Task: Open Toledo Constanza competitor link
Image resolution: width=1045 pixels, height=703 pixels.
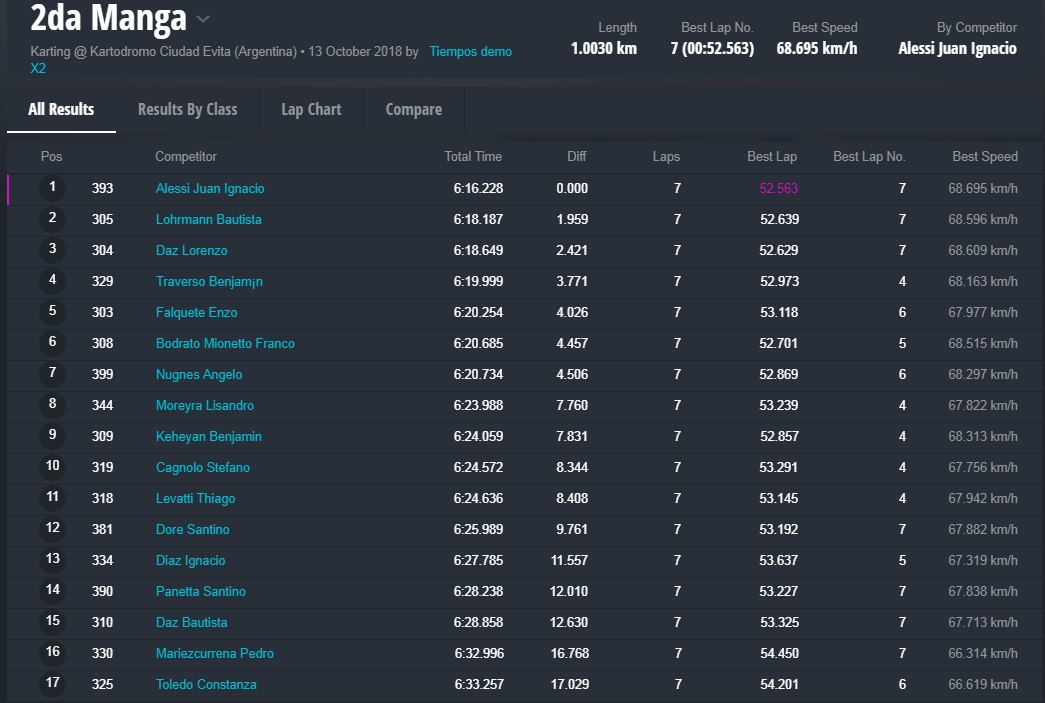Action: click(206, 684)
